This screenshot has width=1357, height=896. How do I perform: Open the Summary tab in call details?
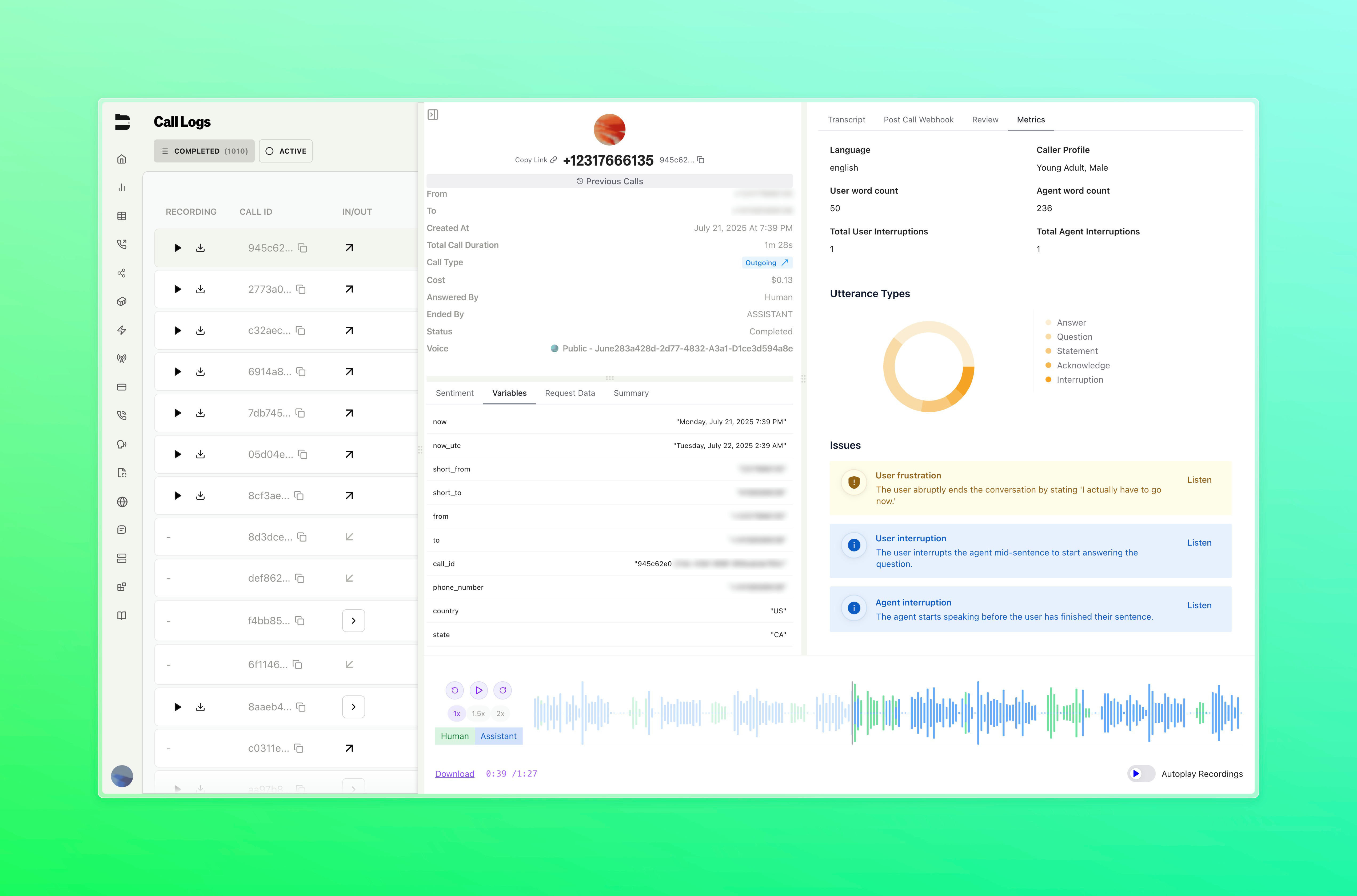pos(631,393)
